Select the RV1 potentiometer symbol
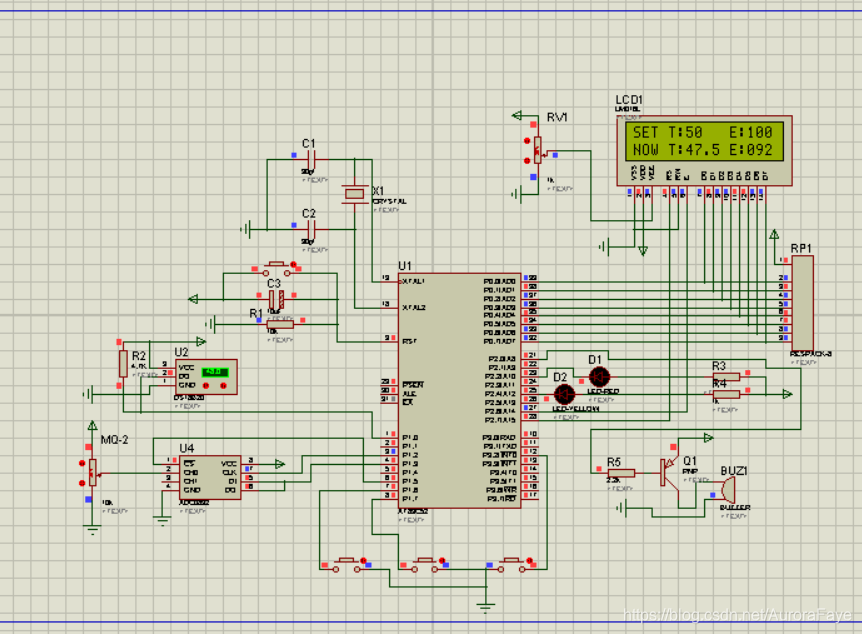 pyautogui.click(x=537, y=150)
